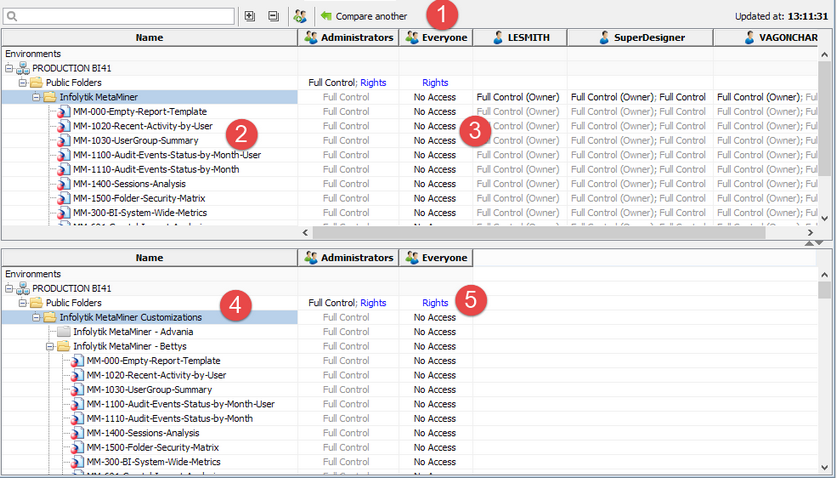The width and height of the screenshot is (837, 478).
Task: Select MM-1030-UserGroup-Summary in bottom panel
Action: 149,390
